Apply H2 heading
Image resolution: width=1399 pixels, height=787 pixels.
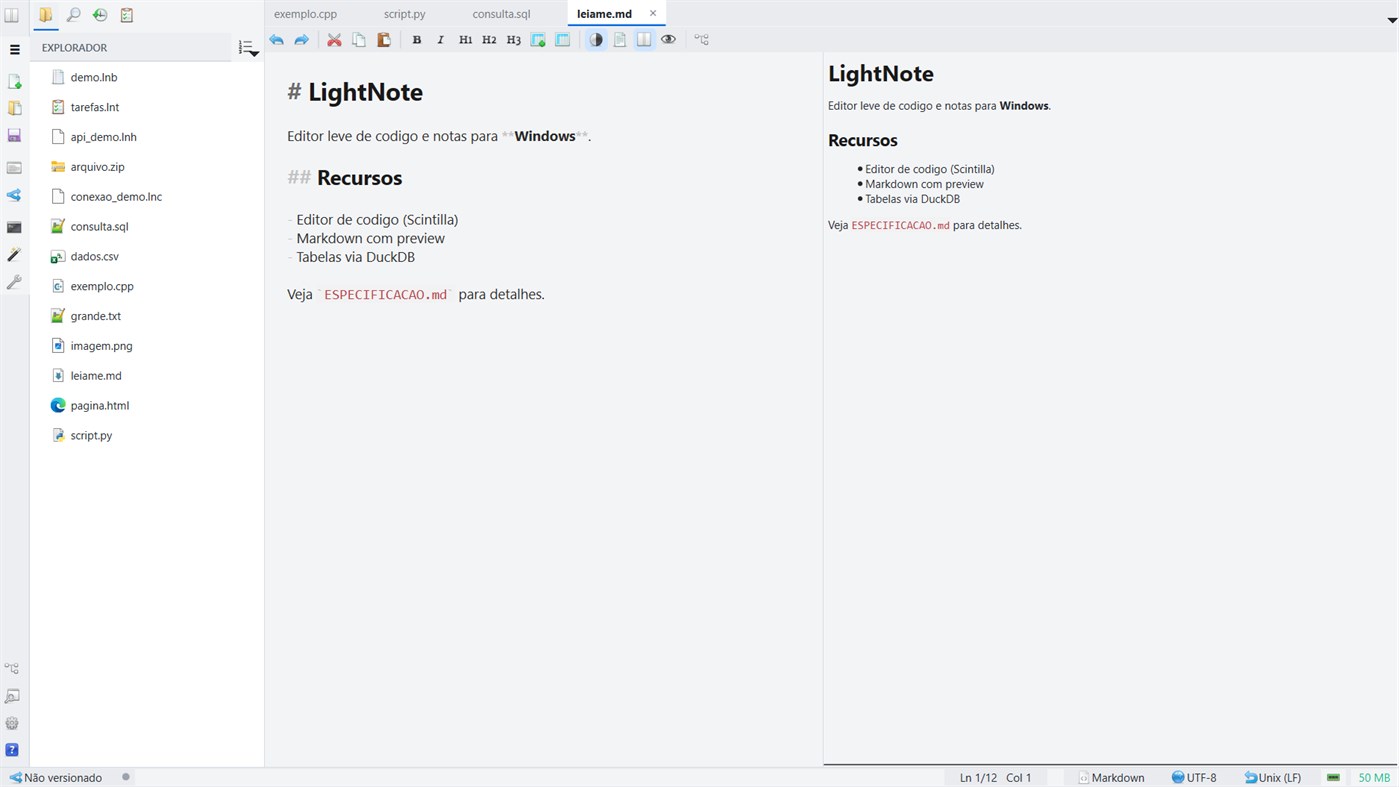click(489, 40)
